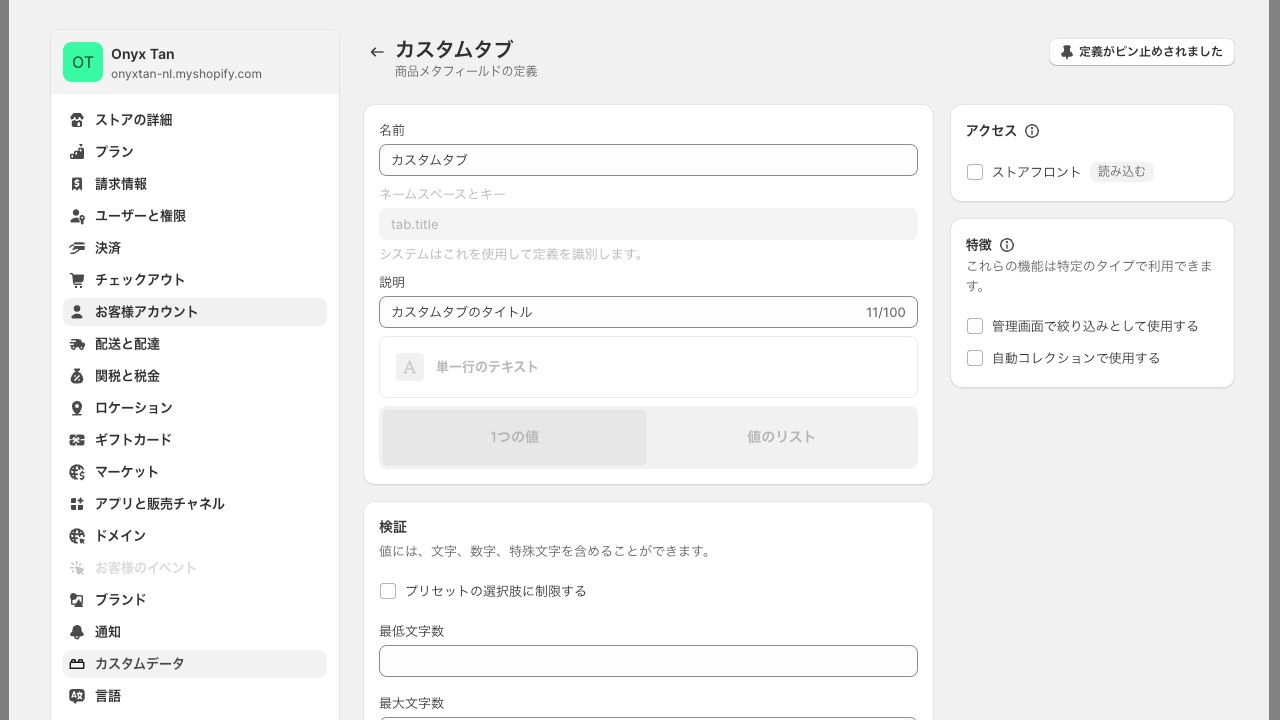
Task: Click the 名前 input field
Action: [648, 160]
